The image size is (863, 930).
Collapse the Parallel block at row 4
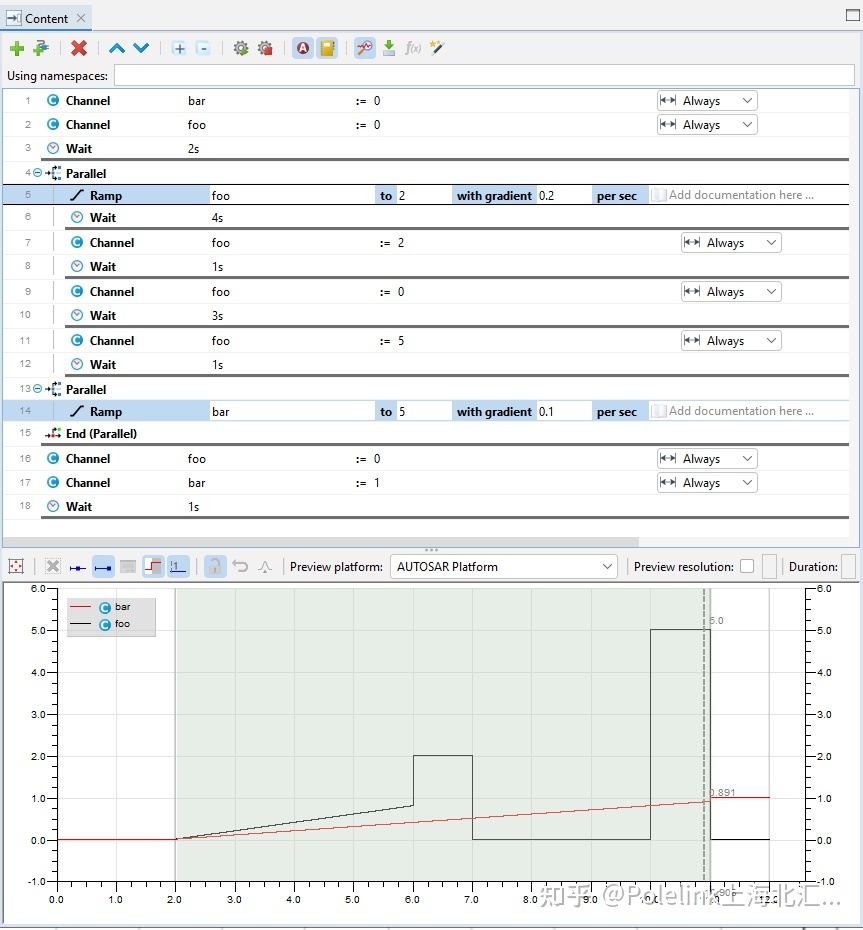pyautogui.click(x=38, y=173)
